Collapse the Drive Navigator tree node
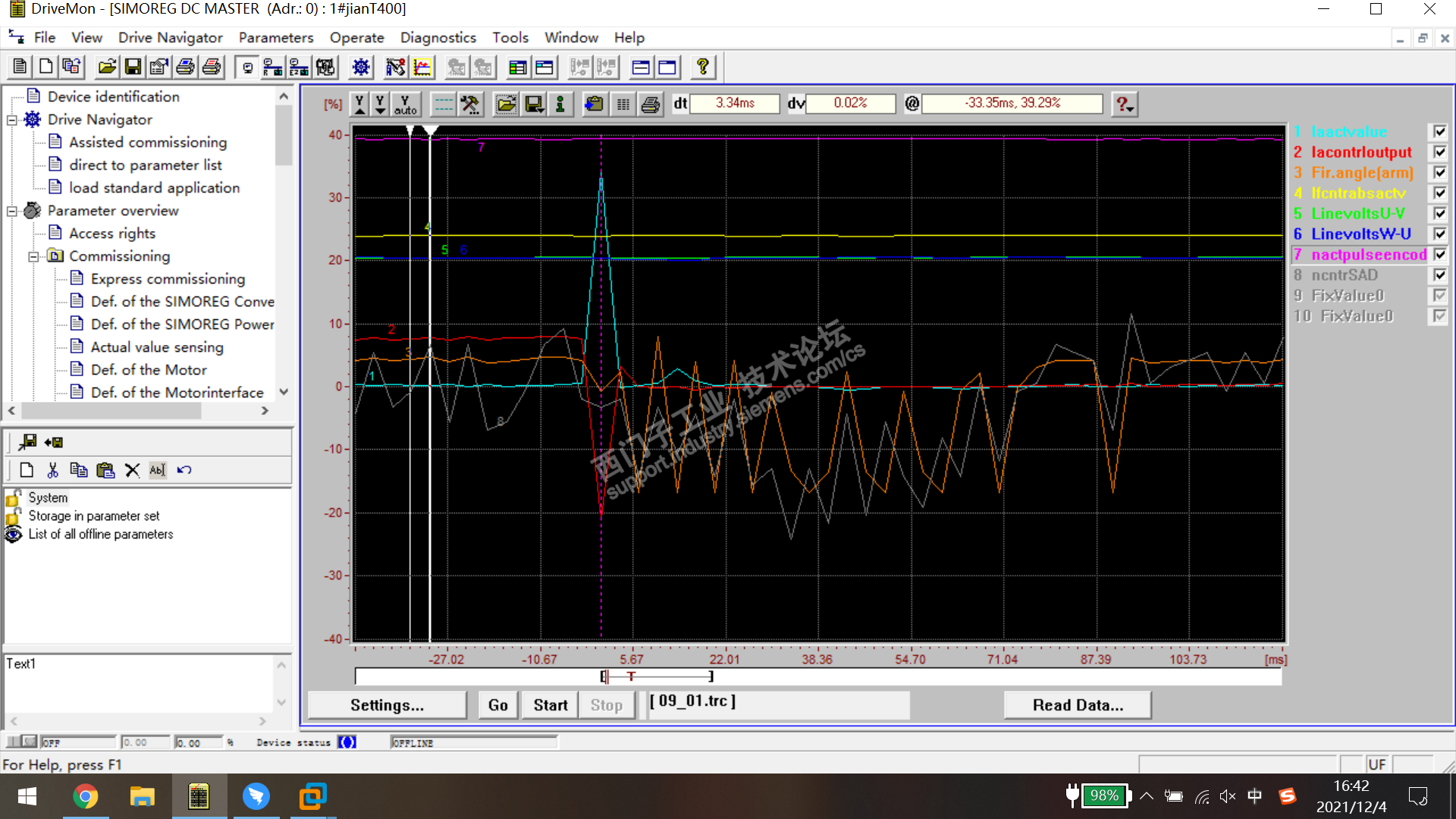 [12, 120]
